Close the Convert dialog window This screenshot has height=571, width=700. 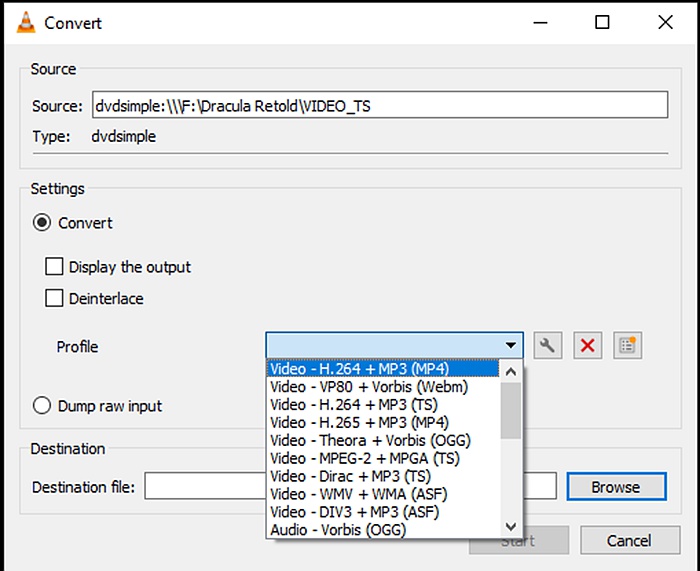(665, 22)
